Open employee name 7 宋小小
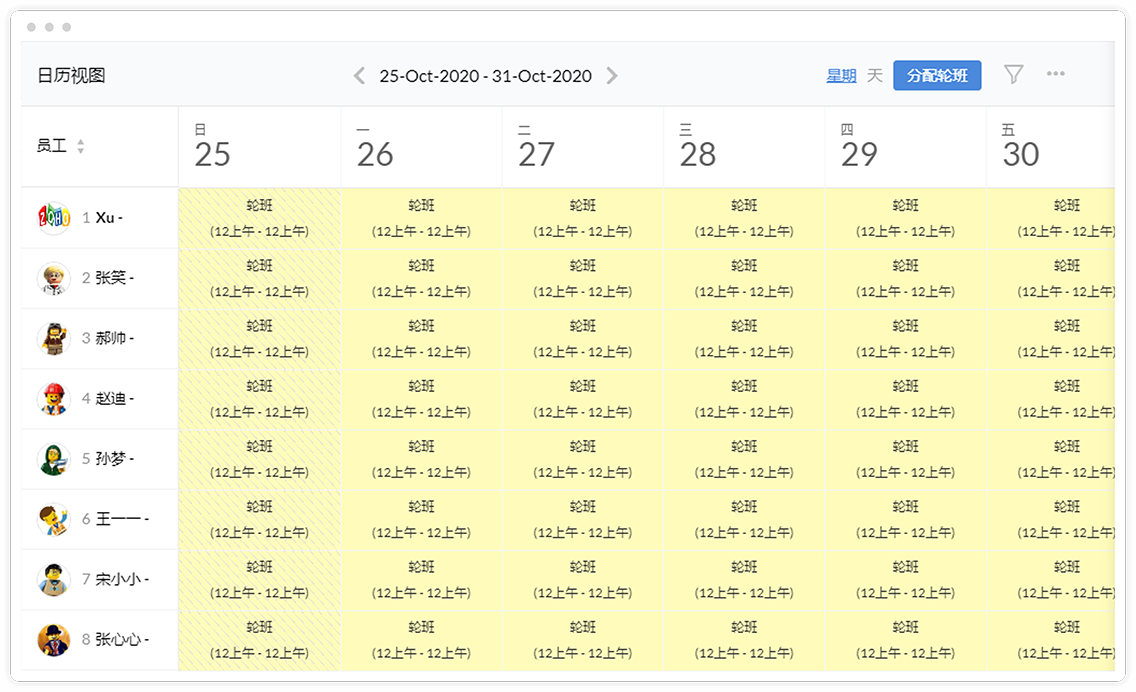 pyautogui.click(x=115, y=579)
